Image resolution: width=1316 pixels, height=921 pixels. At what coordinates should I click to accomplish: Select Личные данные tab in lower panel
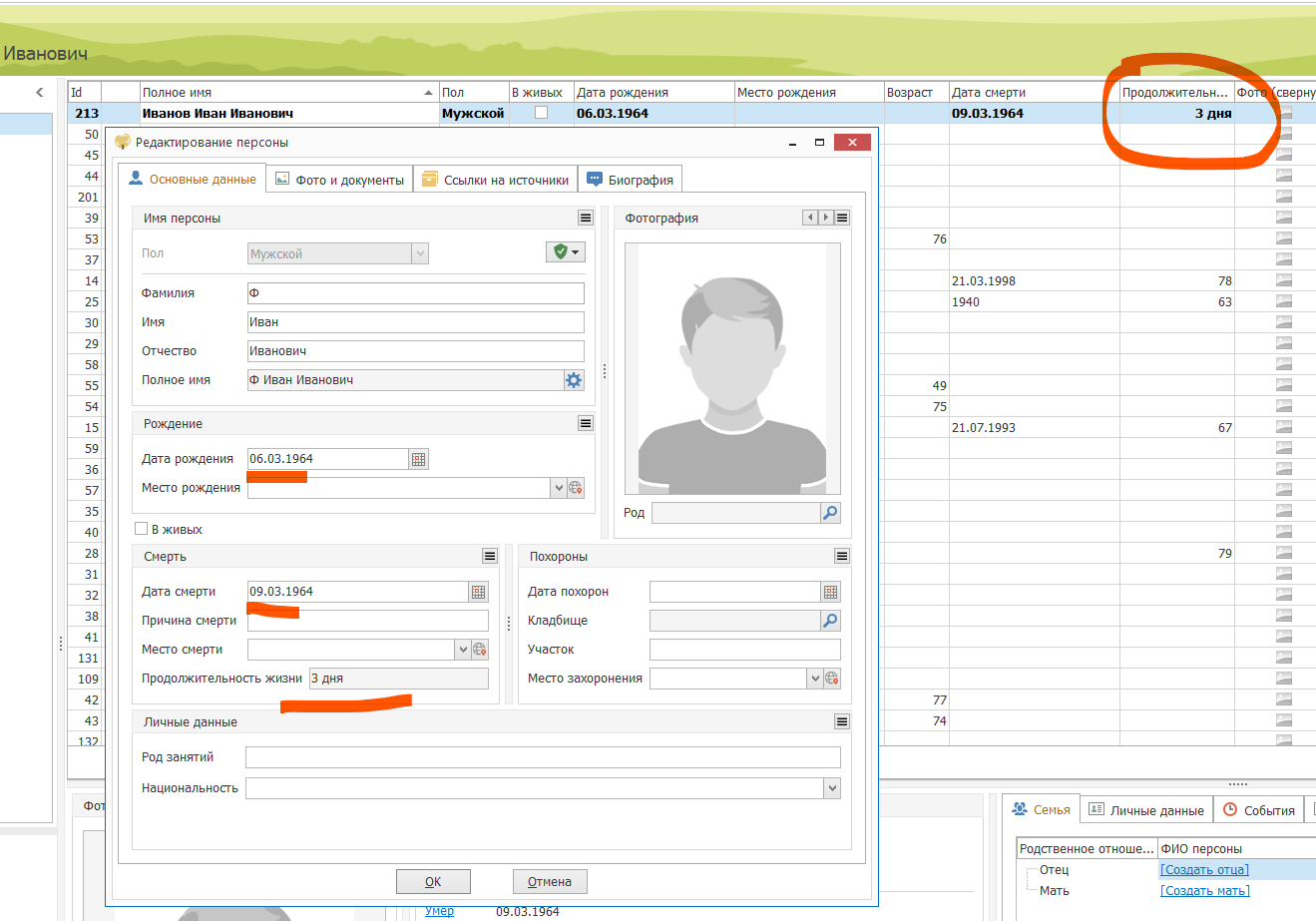1146,810
